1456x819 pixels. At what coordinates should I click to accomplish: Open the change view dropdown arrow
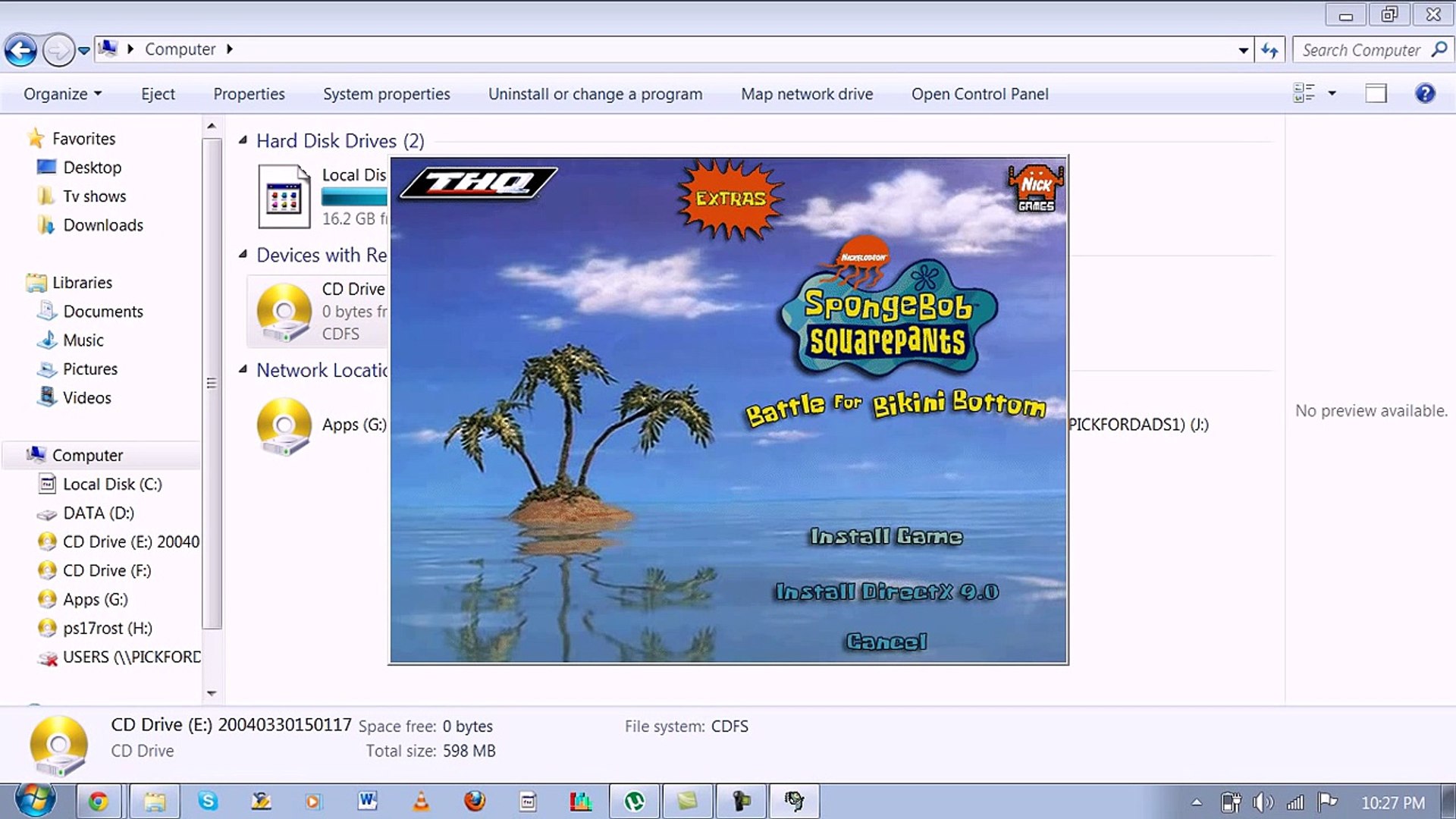tap(1332, 93)
